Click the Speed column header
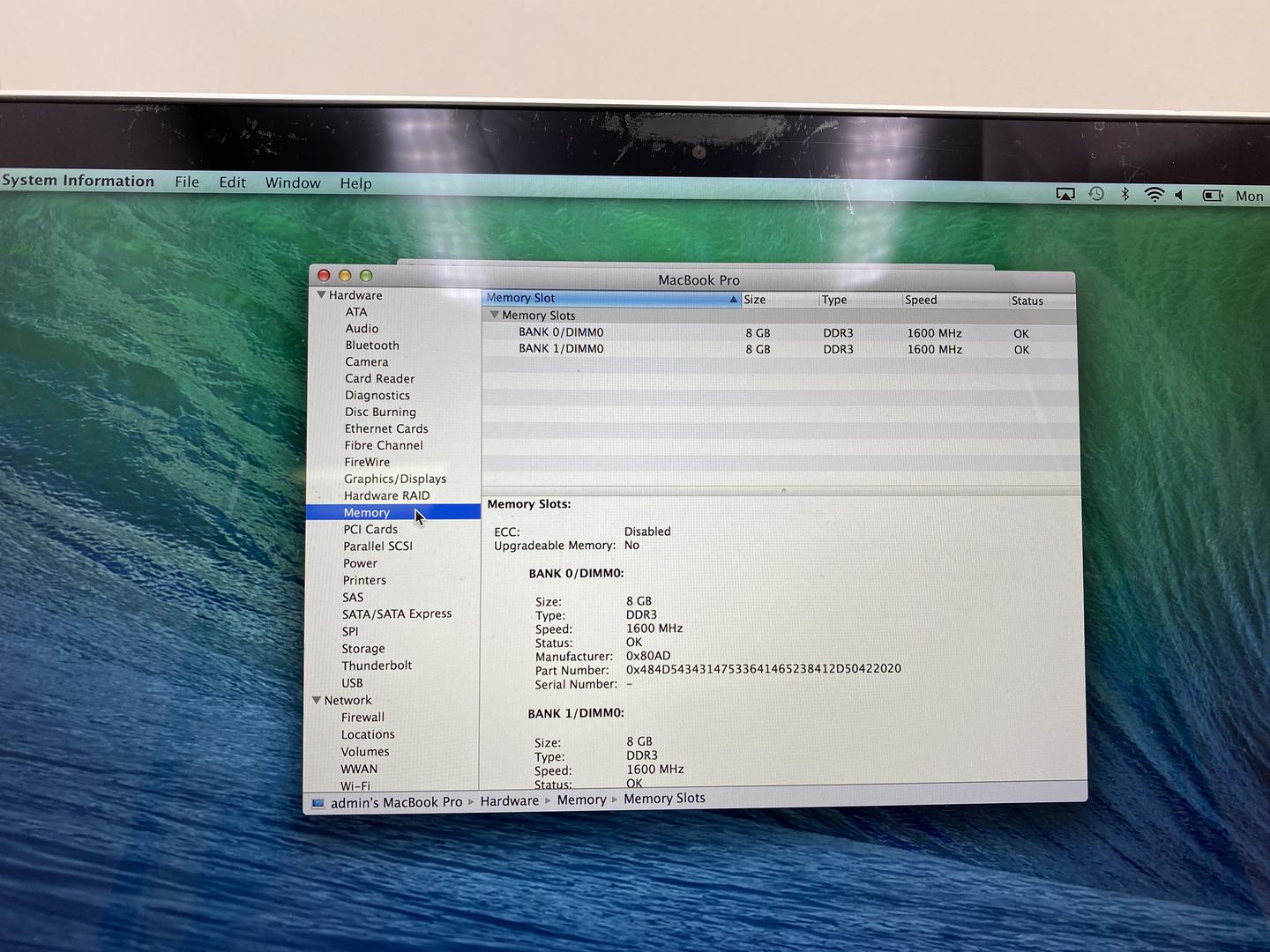This screenshot has height=952, width=1270. click(955, 301)
